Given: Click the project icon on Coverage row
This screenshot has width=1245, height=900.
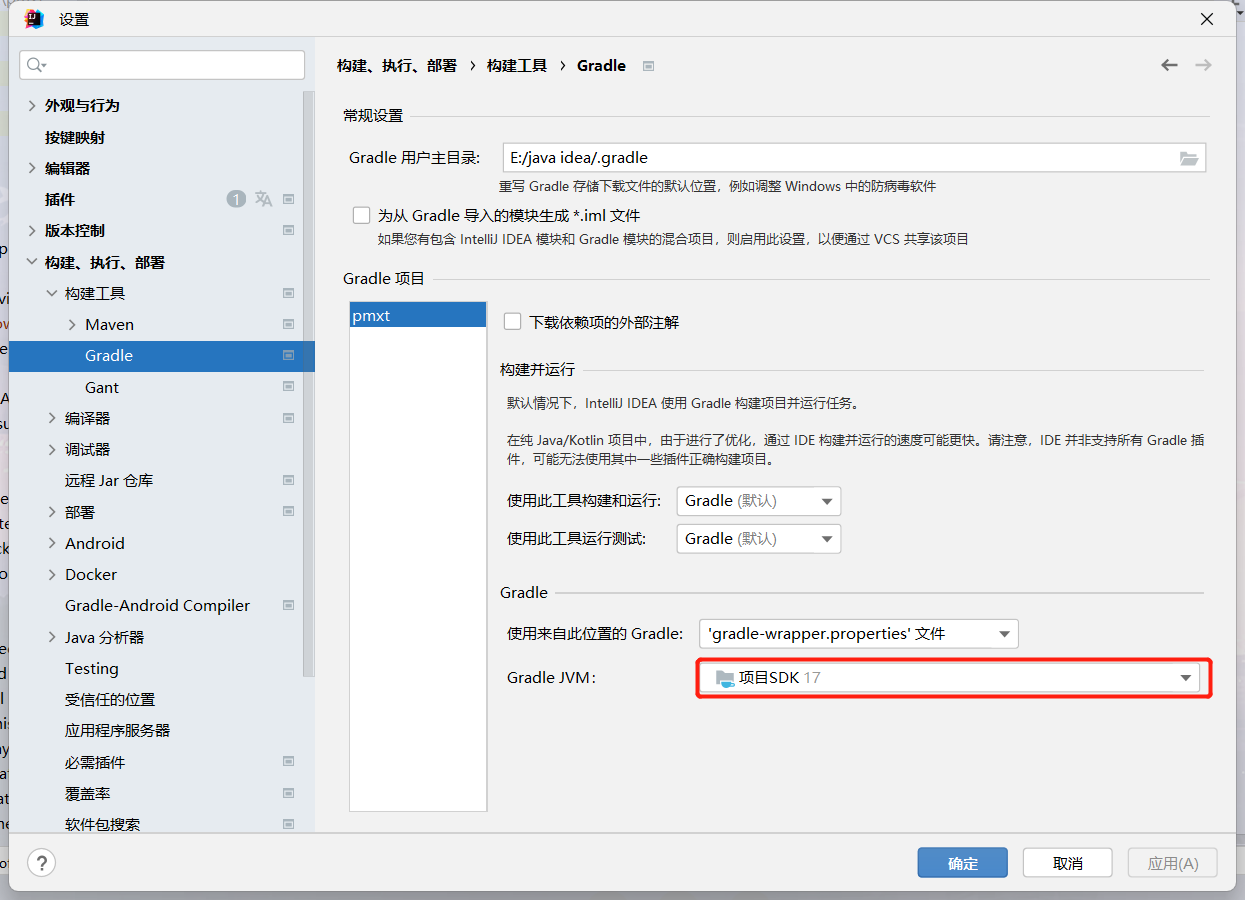Looking at the screenshot, I should point(288,793).
